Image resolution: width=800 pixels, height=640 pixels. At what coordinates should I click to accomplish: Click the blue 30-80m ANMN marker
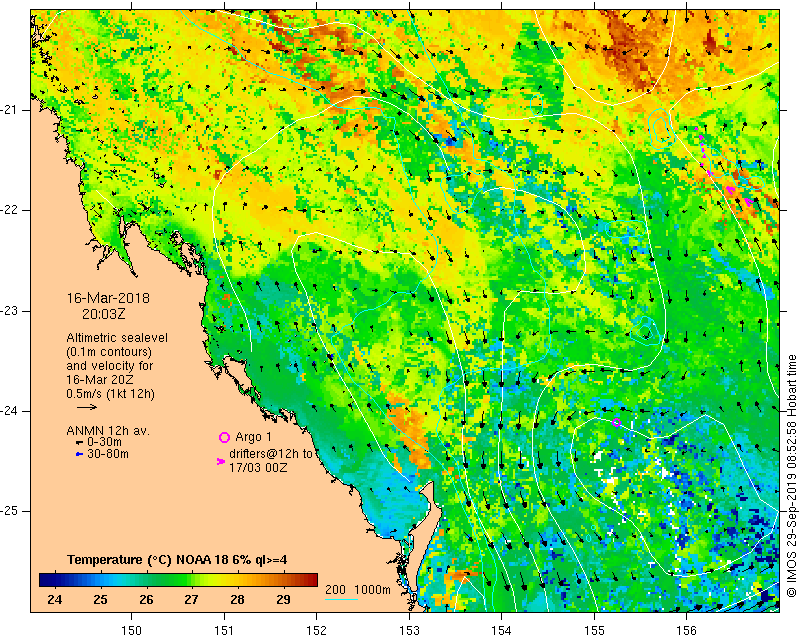click(x=79, y=454)
